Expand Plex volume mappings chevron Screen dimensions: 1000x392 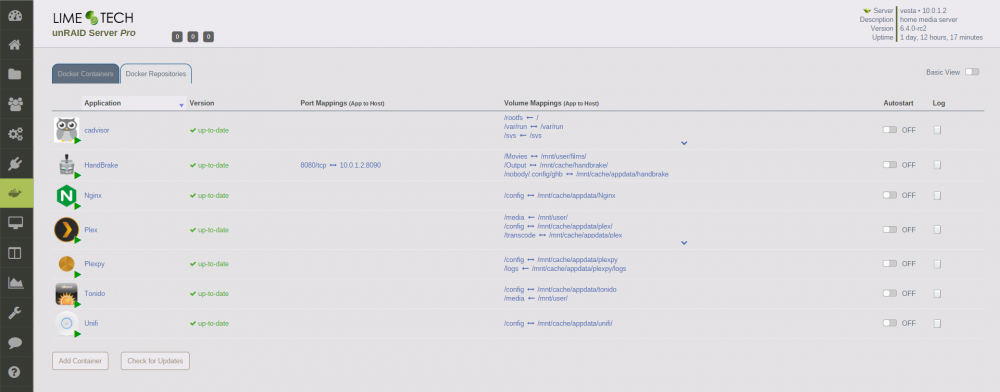click(x=684, y=243)
